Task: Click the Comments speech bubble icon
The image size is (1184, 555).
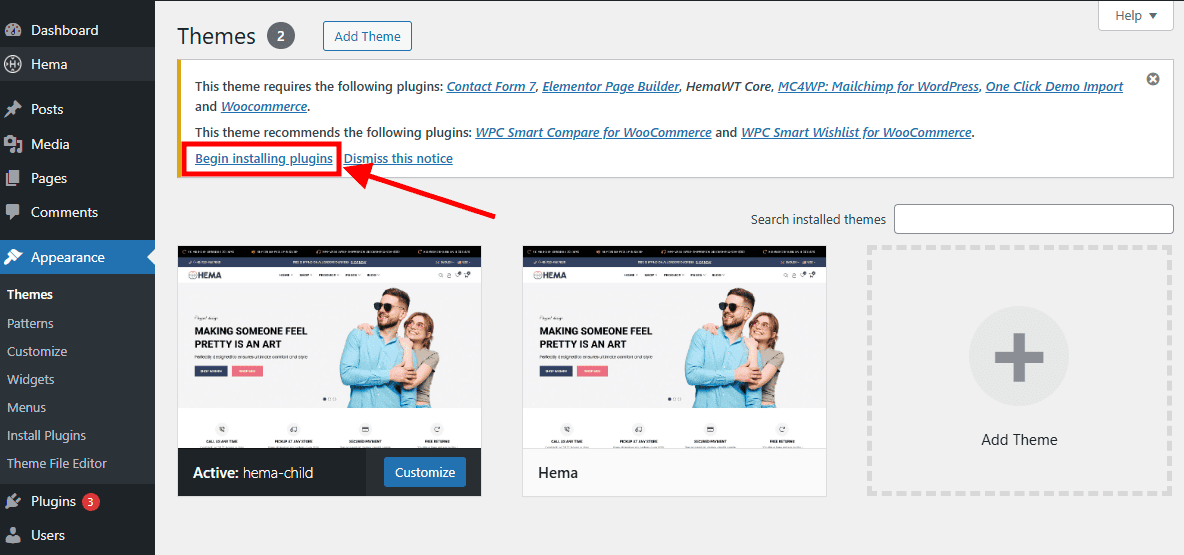Action: click(14, 212)
